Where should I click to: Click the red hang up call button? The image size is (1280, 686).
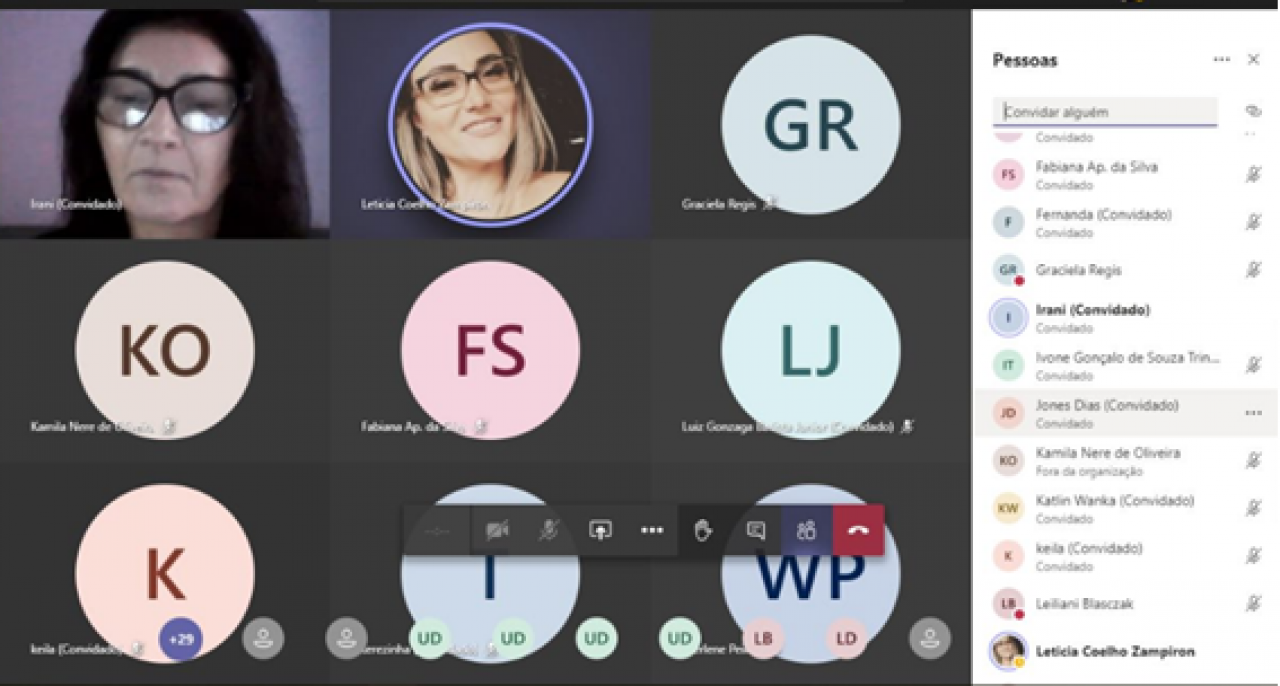(858, 531)
